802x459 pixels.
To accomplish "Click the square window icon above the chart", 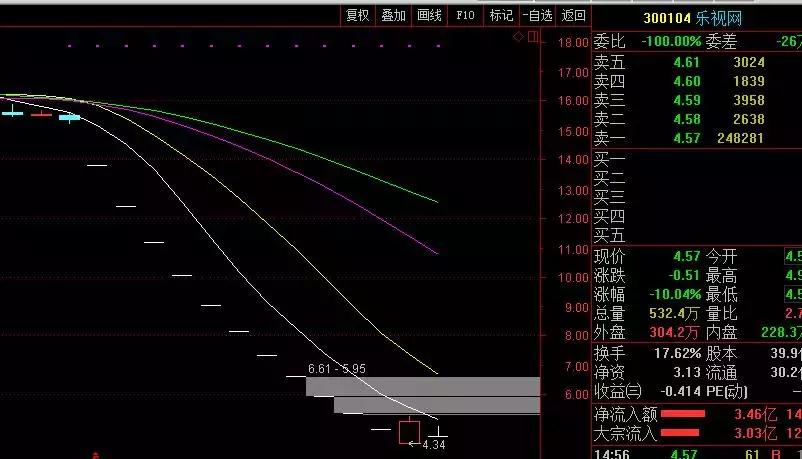I will pos(533,36).
